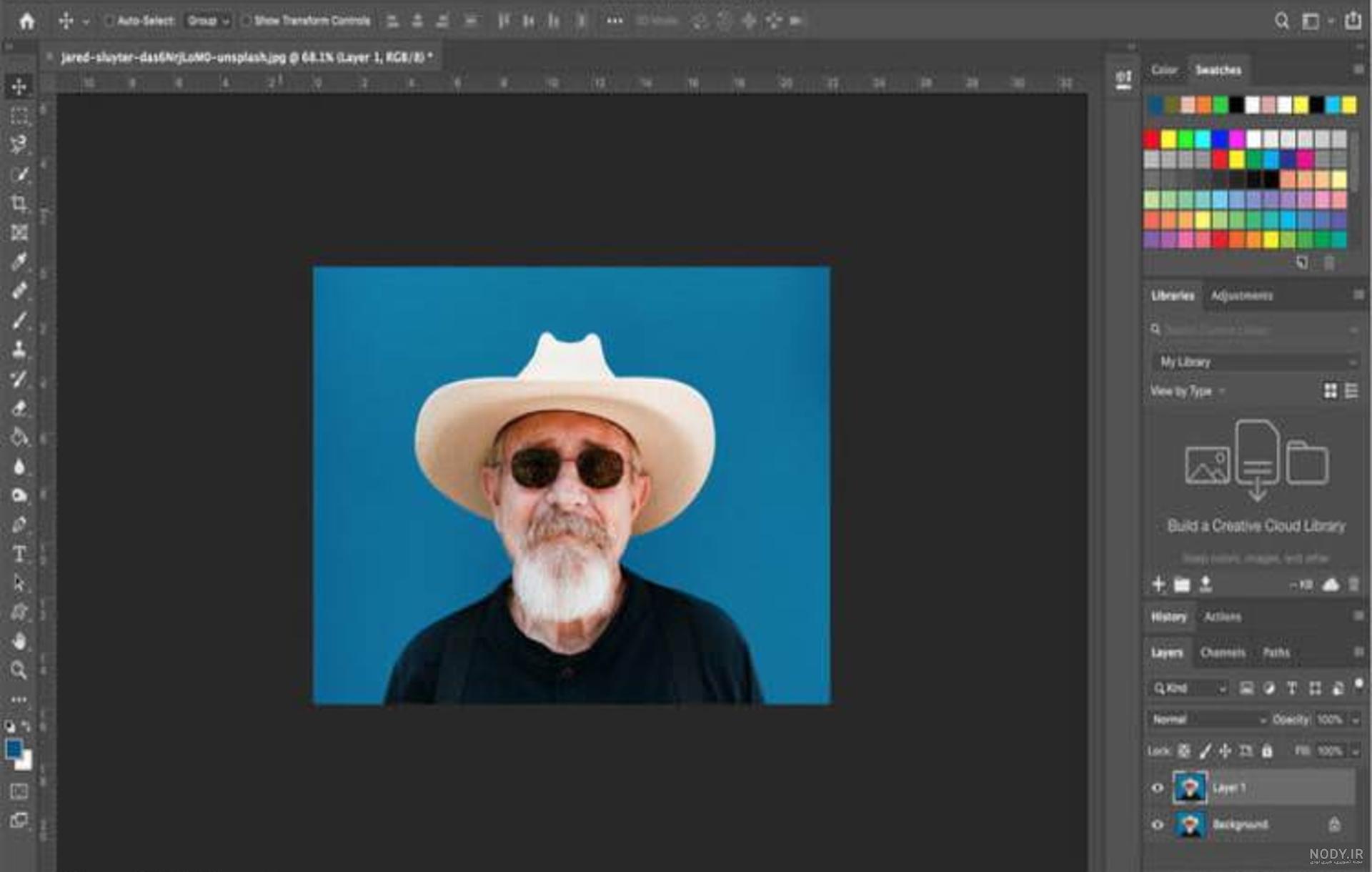Viewport: 1372px width, 872px height.
Task: Open the layer Kind filter dropdown
Action: click(1190, 688)
